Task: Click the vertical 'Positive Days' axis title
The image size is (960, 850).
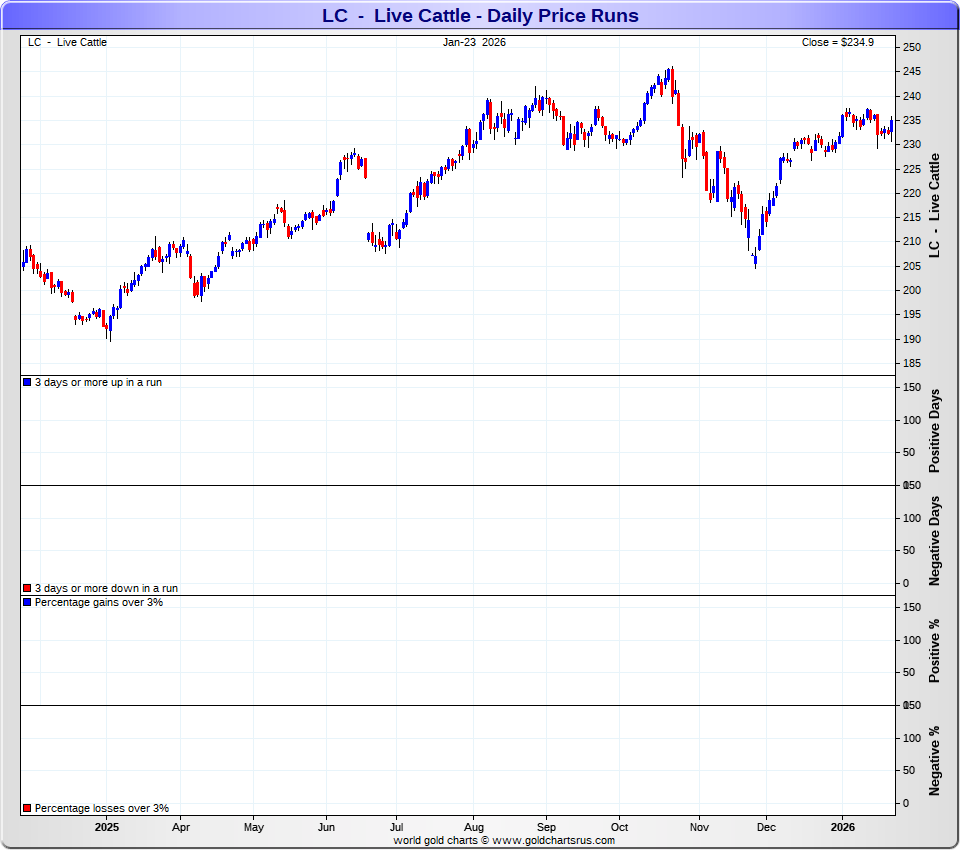Action: pyautogui.click(x=934, y=431)
